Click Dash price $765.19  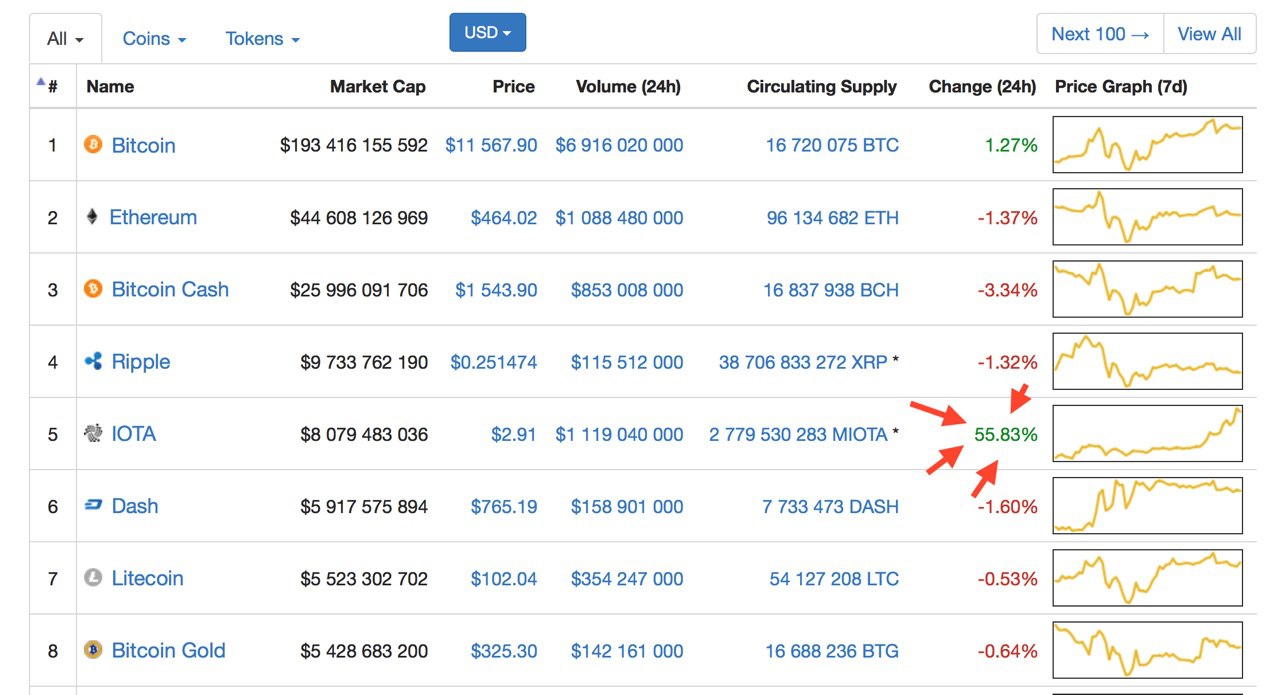504,506
